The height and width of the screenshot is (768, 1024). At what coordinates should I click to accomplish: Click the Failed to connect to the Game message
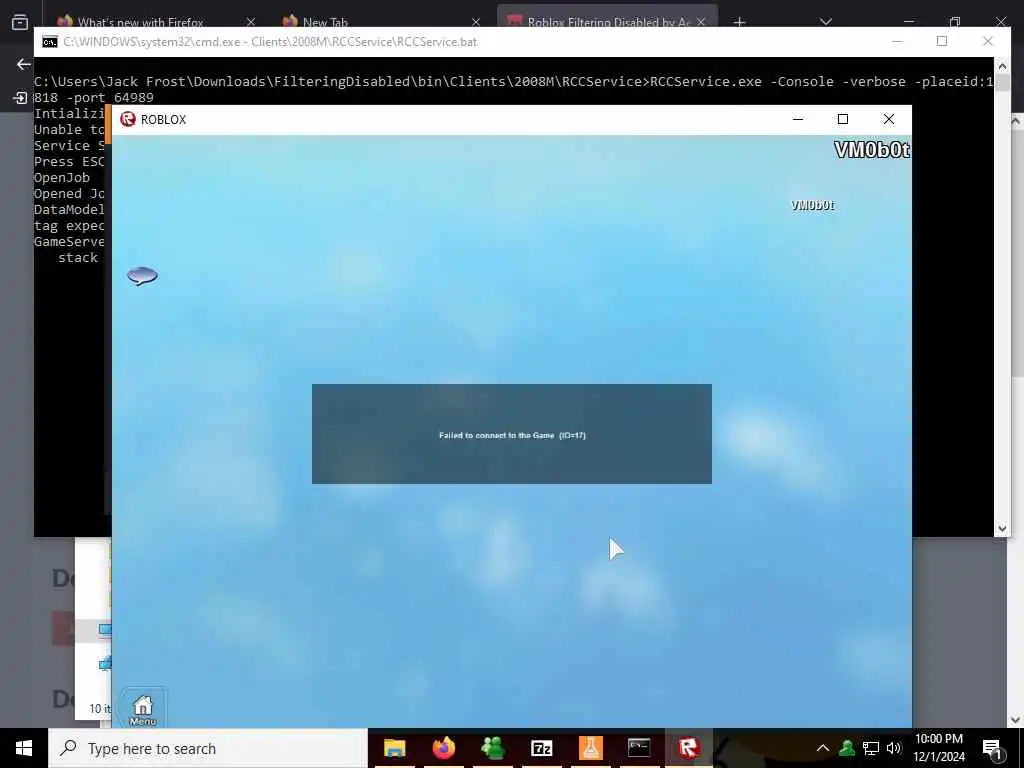pos(512,435)
